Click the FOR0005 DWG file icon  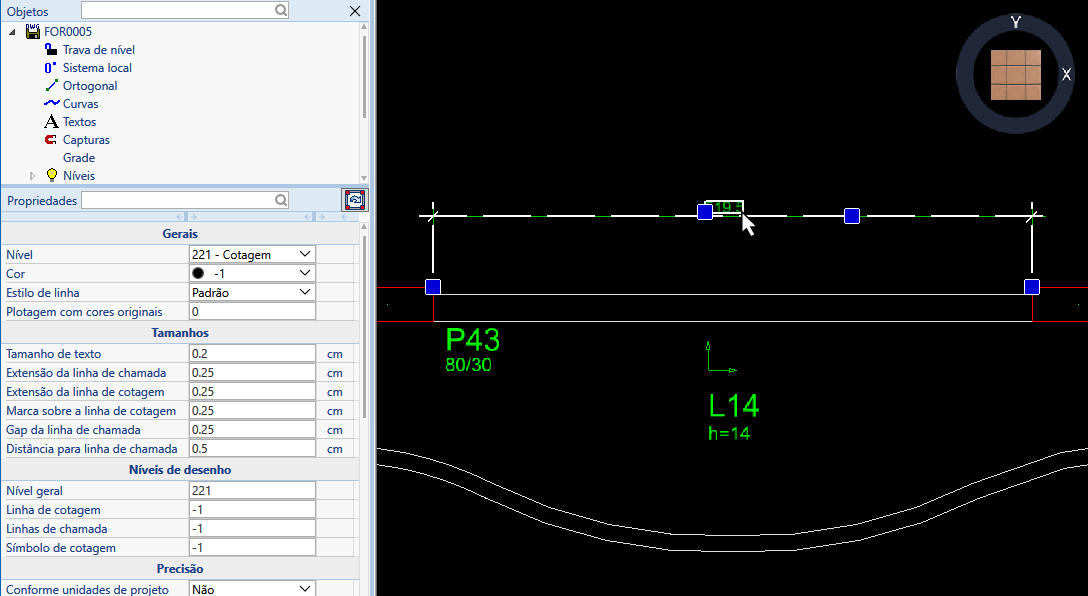click(33, 32)
